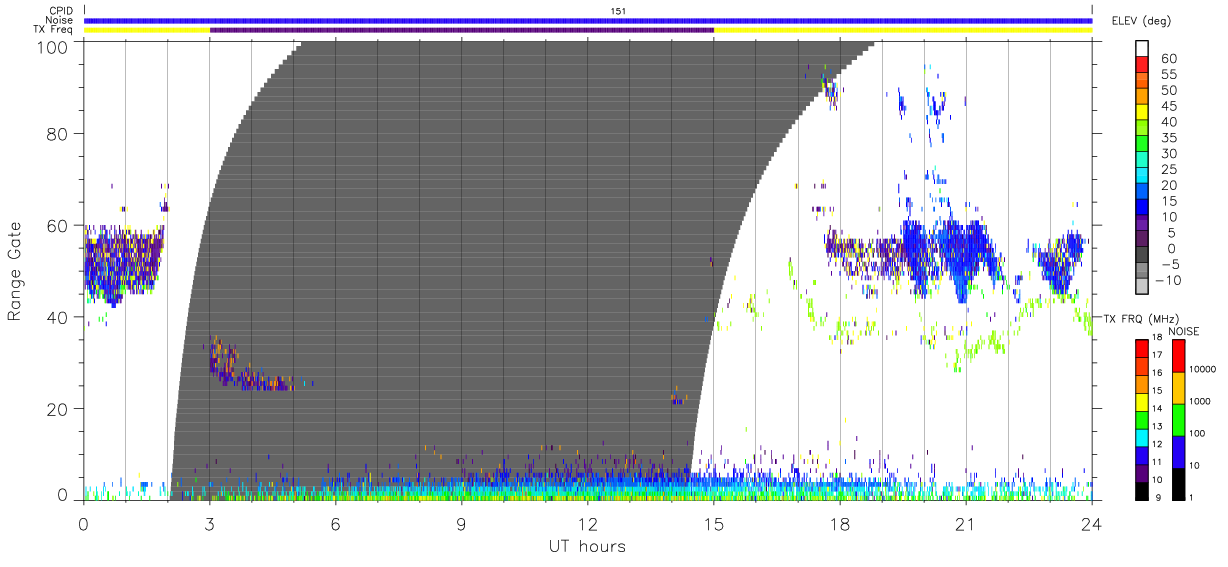Click the '9' label on TX FRQ legend

point(1158,498)
